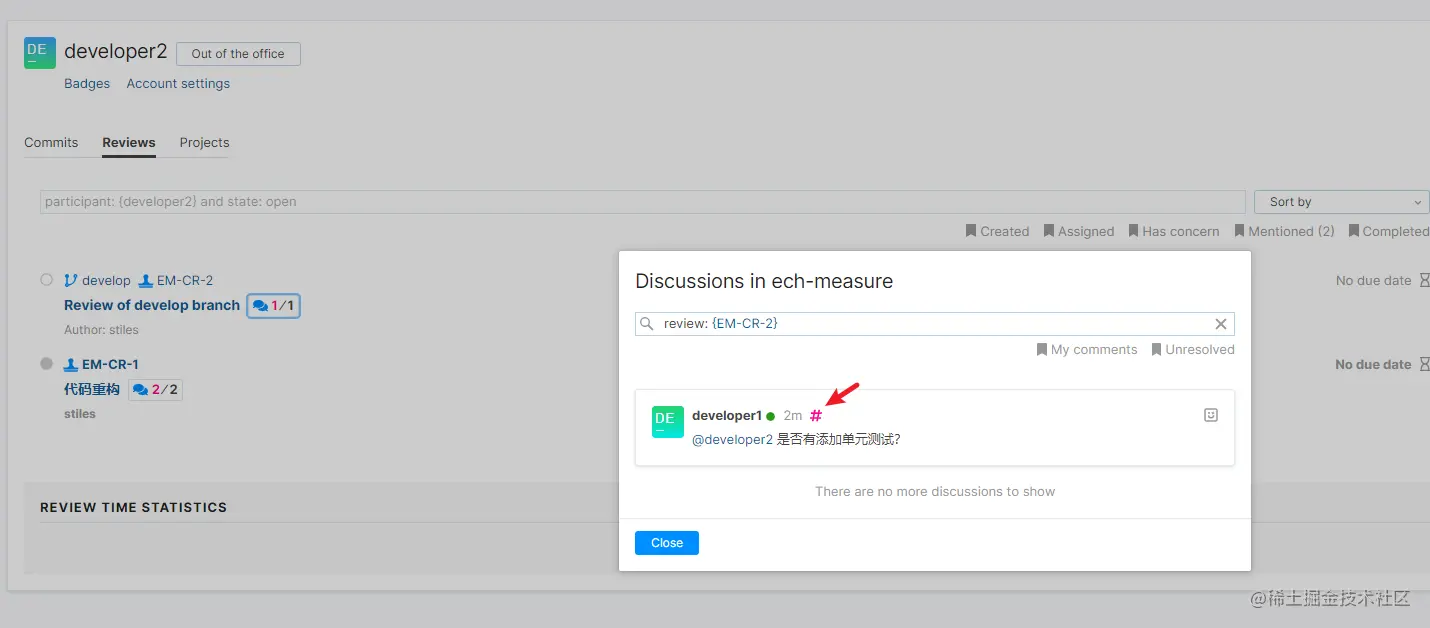1430x628 pixels.
Task: Select the open circle for EM-CR-2 review
Action: (46, 280)
